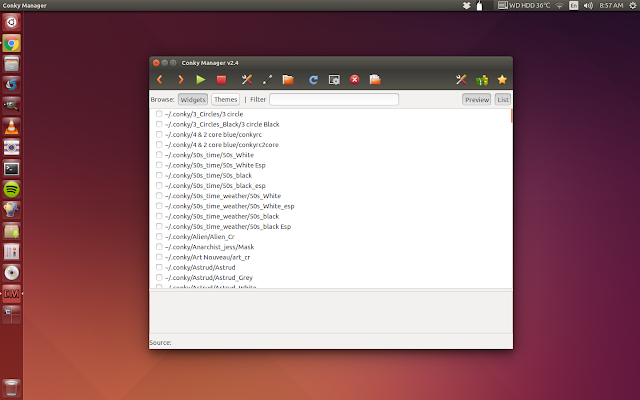Import theme pack icon
The width and height of the screenshot is (640, 400).
pyautogui.click(x=375, y=80)
